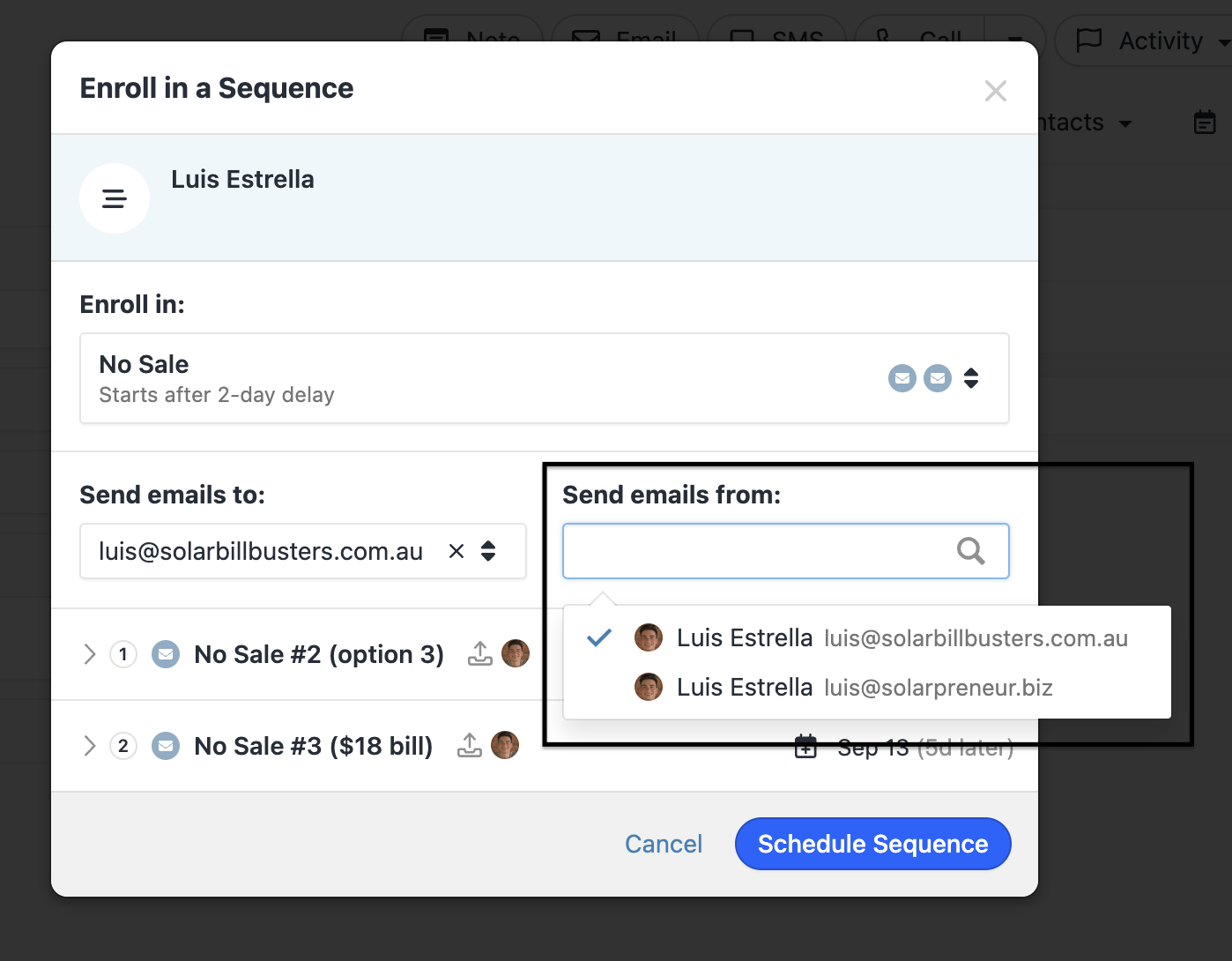1232x961 pixels.
Task: Click the upload icon next to No Sale #2
Action: pyautogui.click(x=480, y=653)
